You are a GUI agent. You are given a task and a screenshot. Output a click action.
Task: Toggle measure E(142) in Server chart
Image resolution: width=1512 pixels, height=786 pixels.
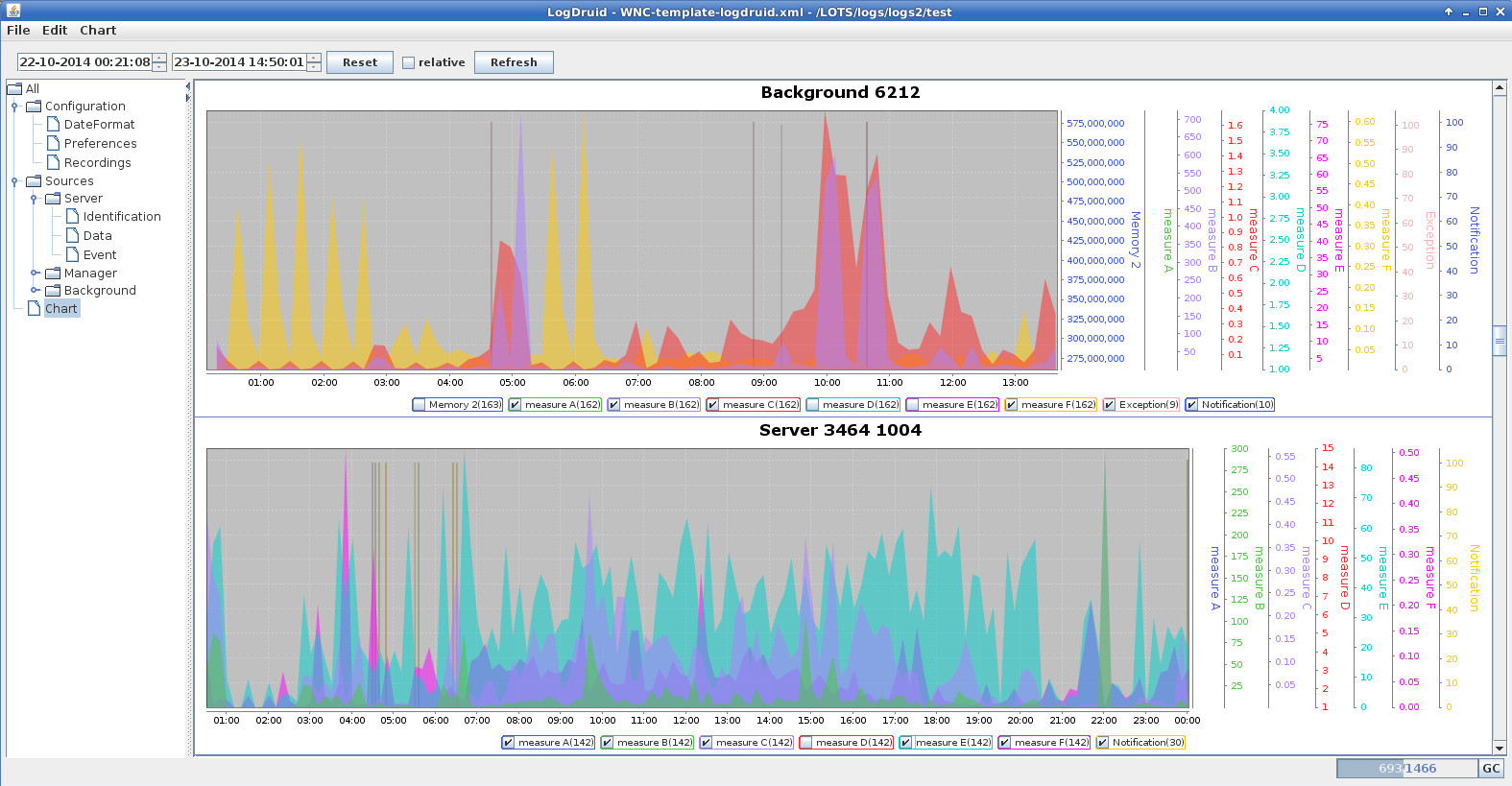tap(906, 743)
